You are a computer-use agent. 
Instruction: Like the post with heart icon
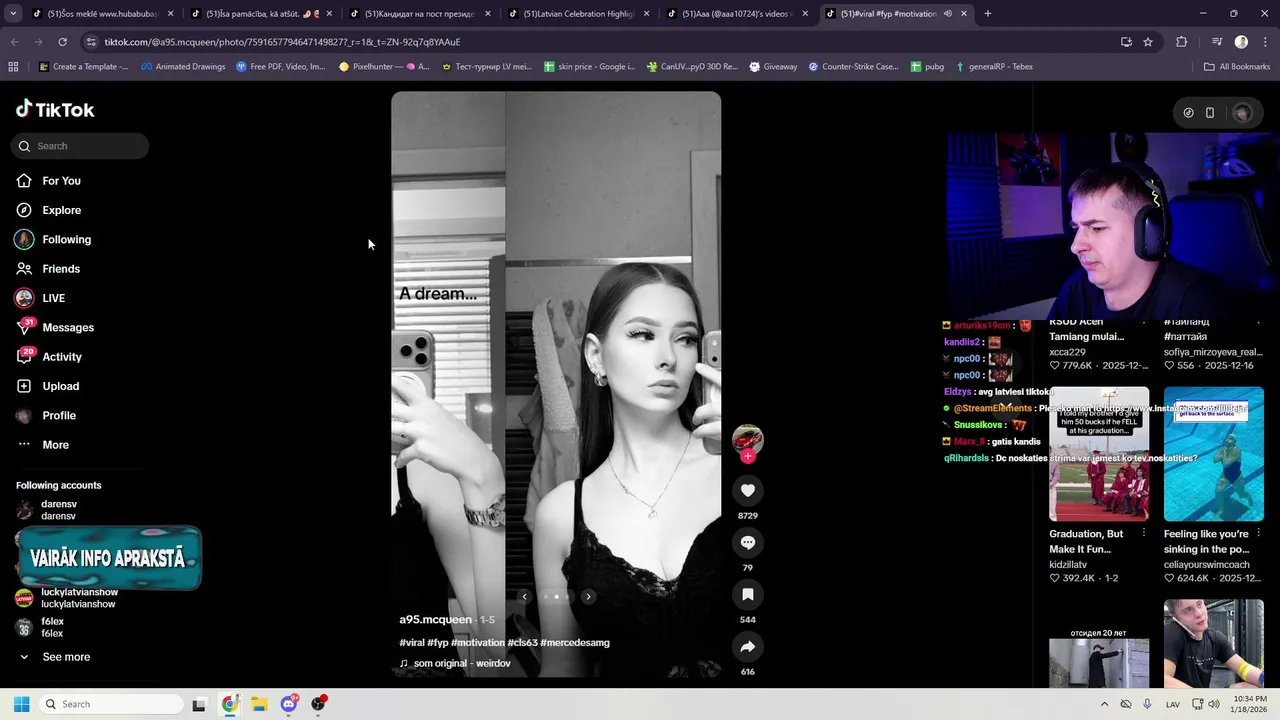coord(747,490)
